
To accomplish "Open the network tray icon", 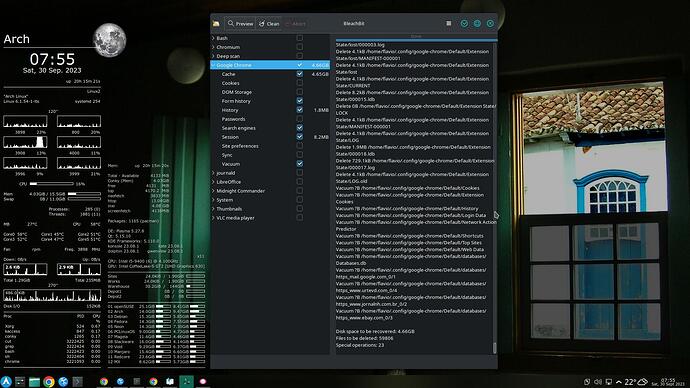I will click(x=609, y=382).
